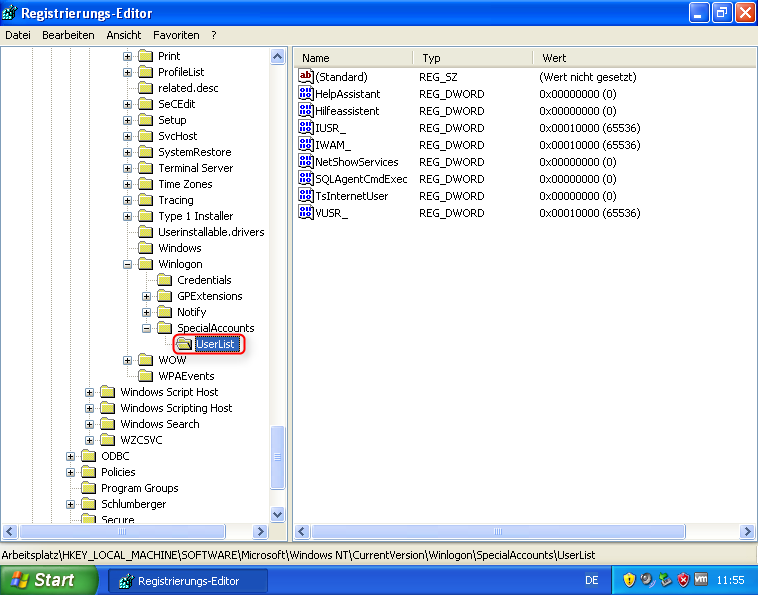Click the REG_SZ type of (Standard)
This screenshot has width=758, height=595.
pos(438,77)
